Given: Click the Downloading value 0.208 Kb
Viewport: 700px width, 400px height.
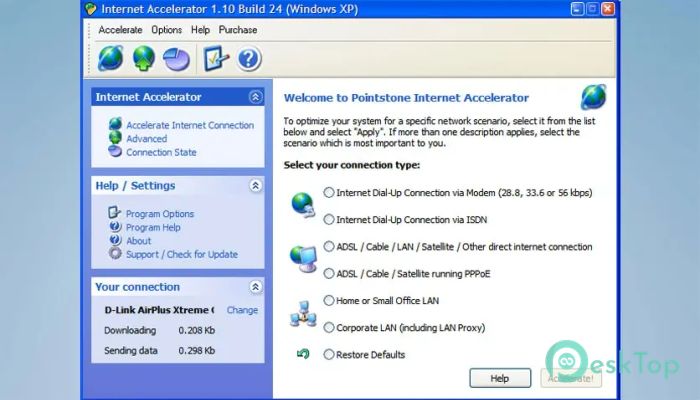Looking at the screenshot, I should [197, 330].
